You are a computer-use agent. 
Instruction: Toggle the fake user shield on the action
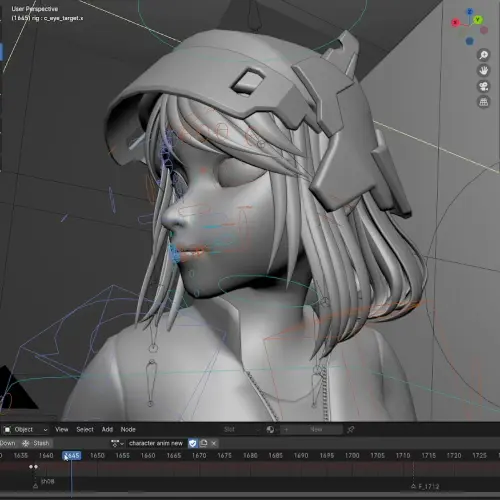coord(193,443)
